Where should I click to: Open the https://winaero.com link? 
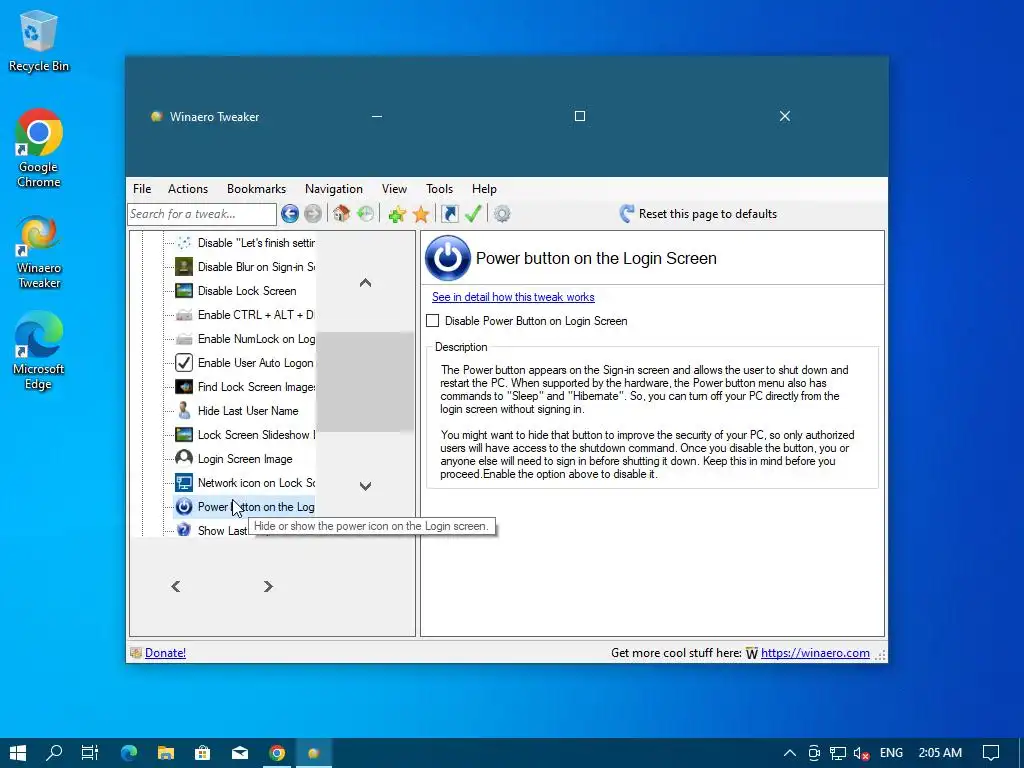815,652
